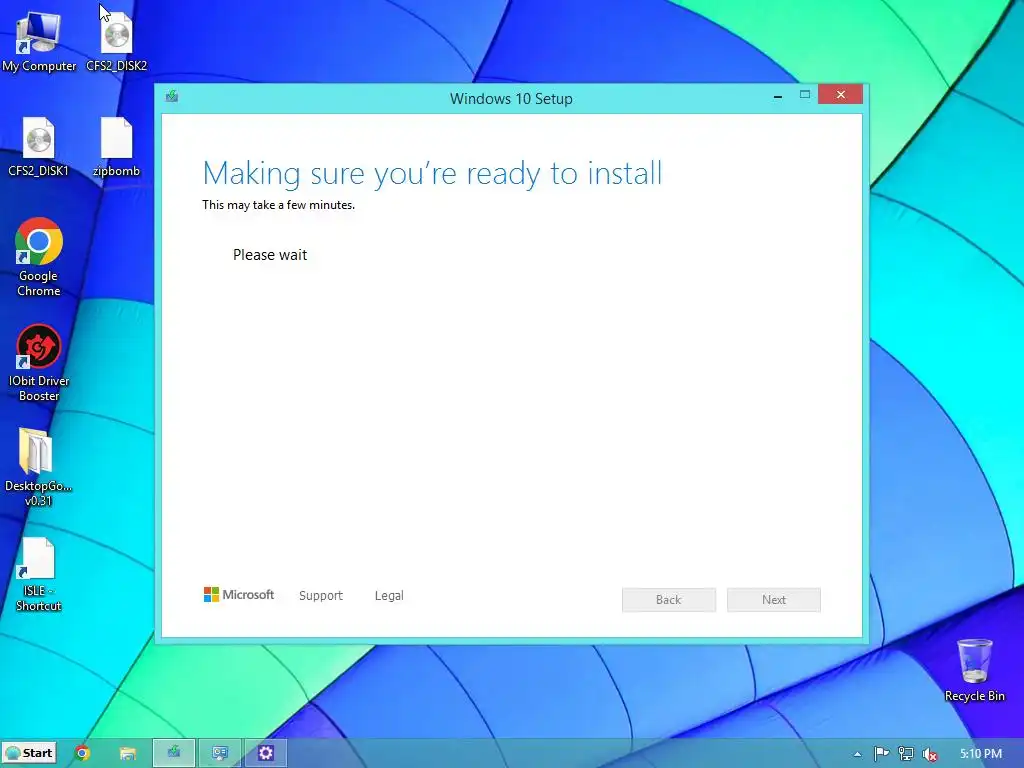This screenshot has width=1024, height=768.
Task: Minimize the Windows 10 Setup window
Action: (778, 96)
